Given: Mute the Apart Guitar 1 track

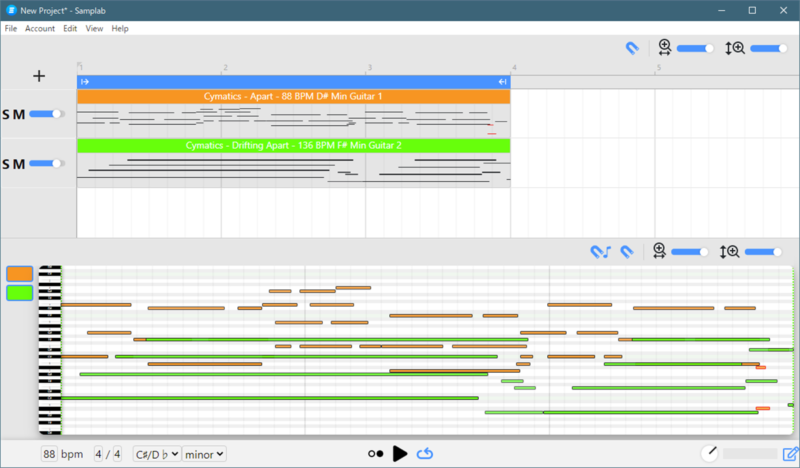Looking at the screenshot, I should [x=19, y=115].
